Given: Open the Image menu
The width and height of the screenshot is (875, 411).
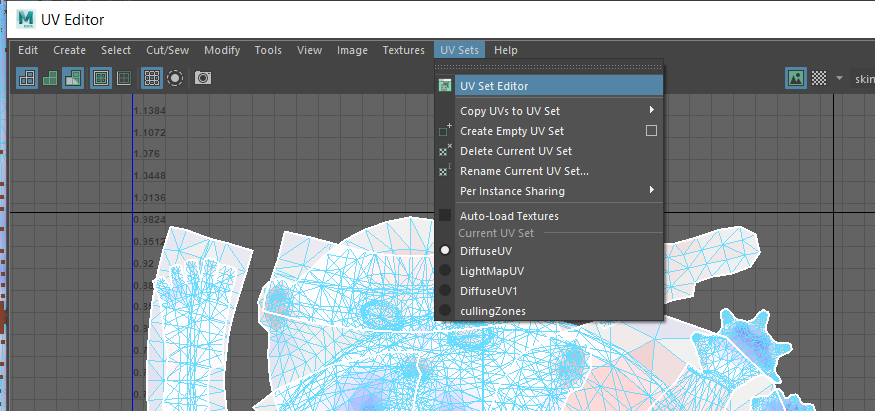Looking at the screenshot, I should coord(352,50).
